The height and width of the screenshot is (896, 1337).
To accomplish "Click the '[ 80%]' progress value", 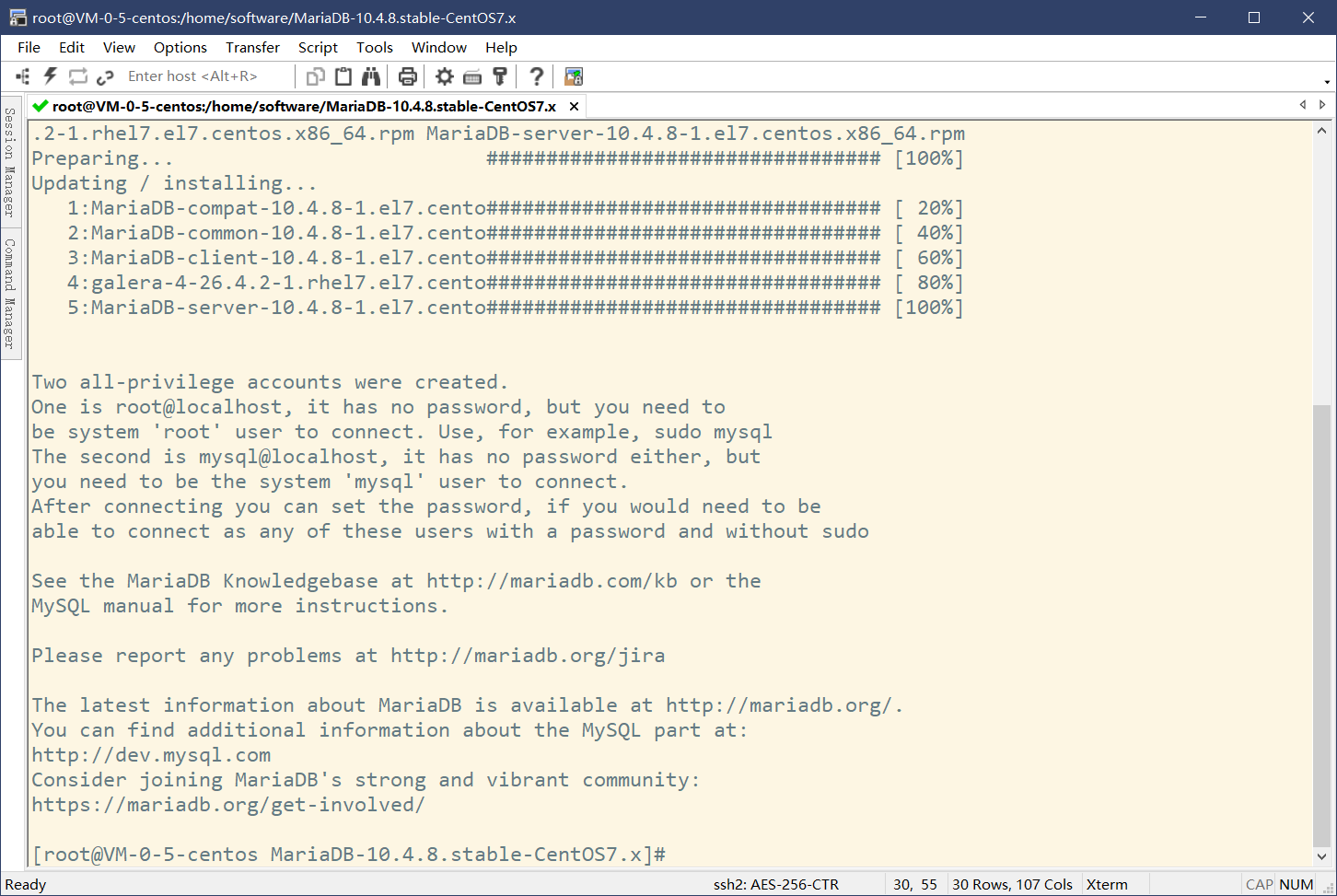I will click(929, 283).
